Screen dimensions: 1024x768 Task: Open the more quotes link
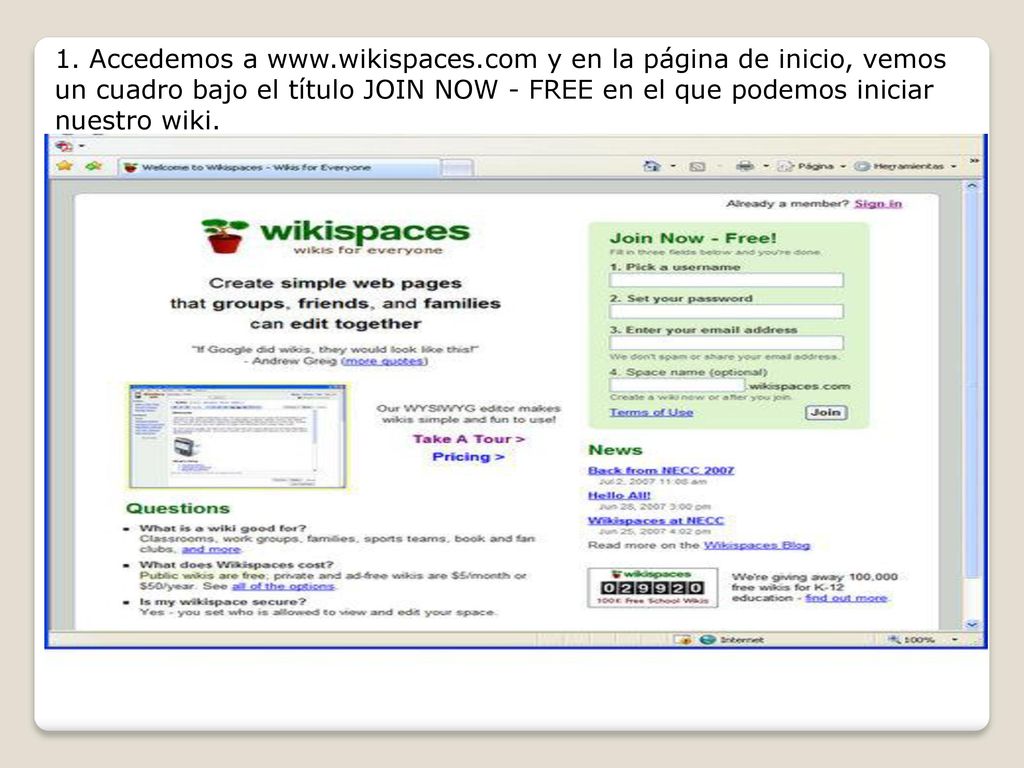[x=384, y=360]
